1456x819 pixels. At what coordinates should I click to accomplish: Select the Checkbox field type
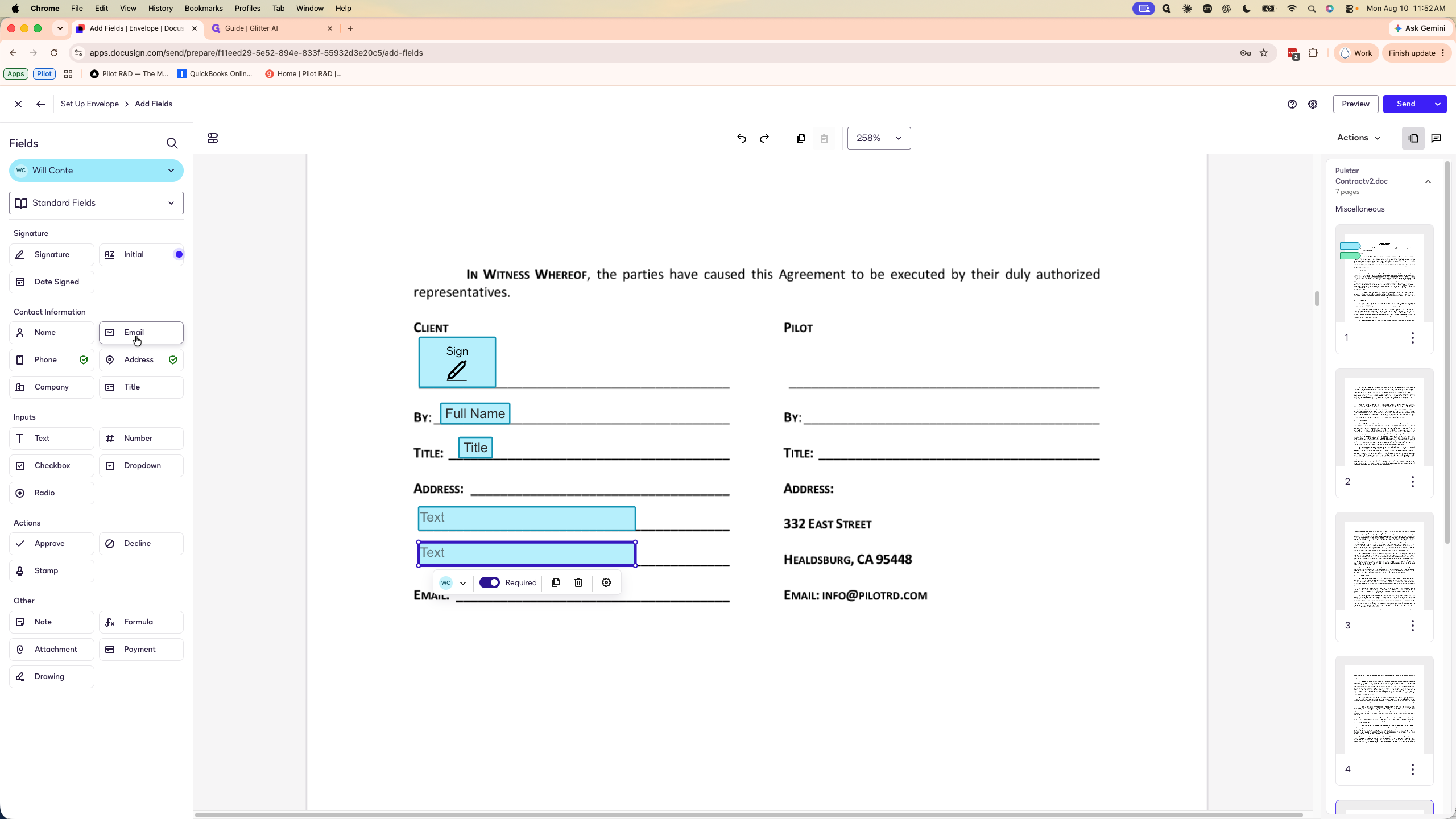52,466
